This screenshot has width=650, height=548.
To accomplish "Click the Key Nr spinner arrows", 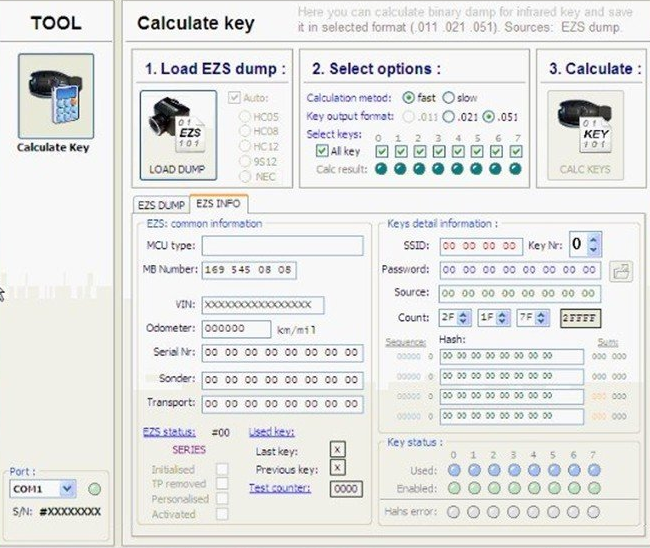I will click(x=594, y=245).
